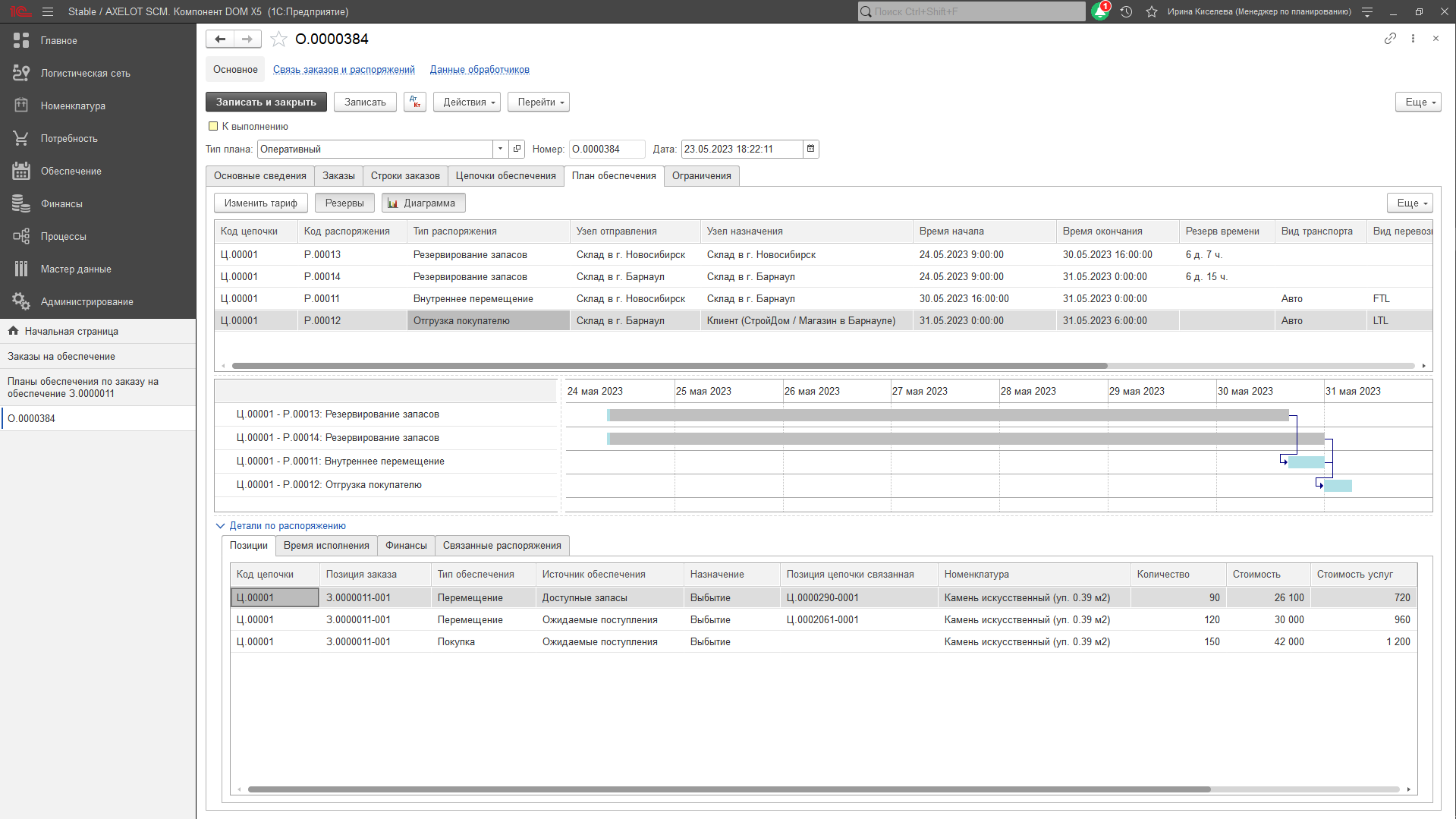1456x819 pixels.
Task: Select Gantt bar for P.00011 Внутреннее перемещение
Action: 1307,462
